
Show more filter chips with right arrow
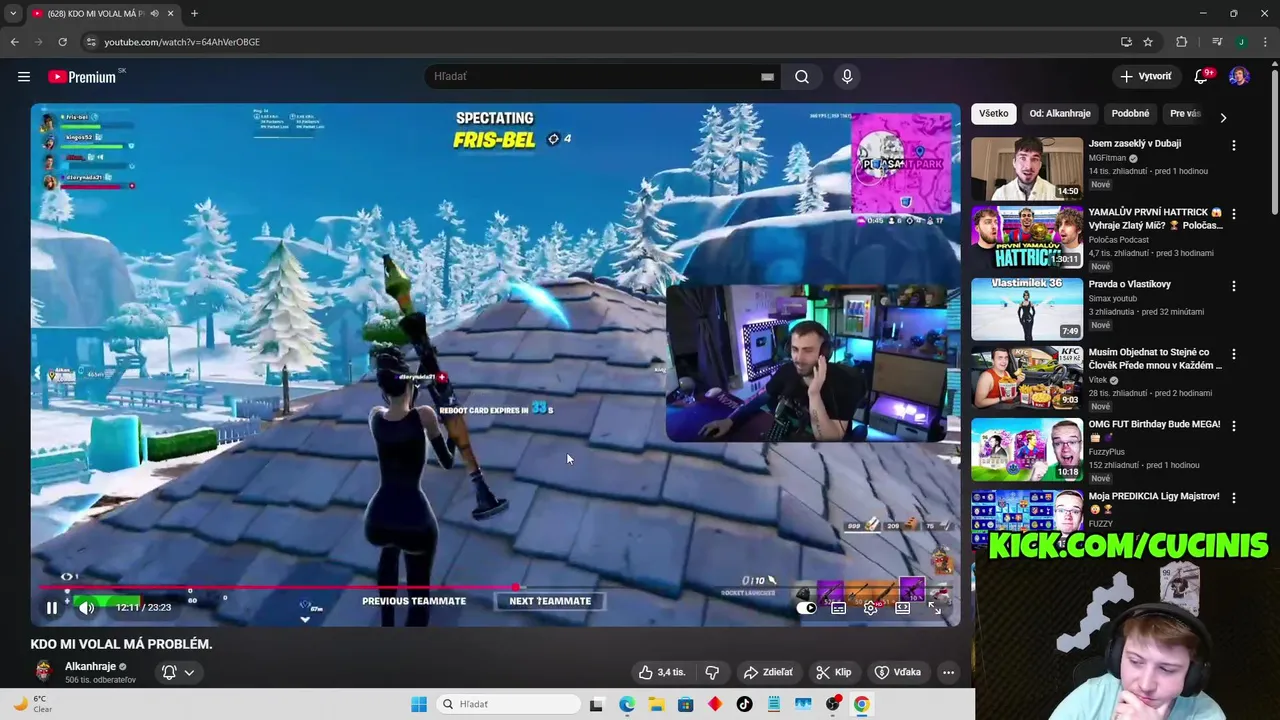coord(1223,117)
